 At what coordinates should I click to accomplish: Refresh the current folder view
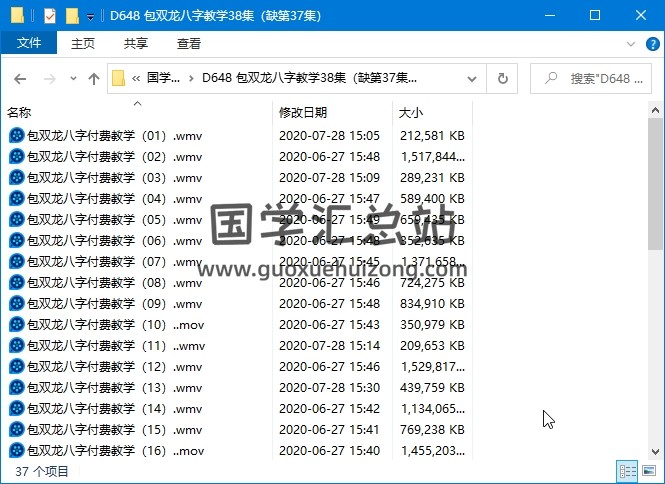pyautogui.click(x=503, y=78)
